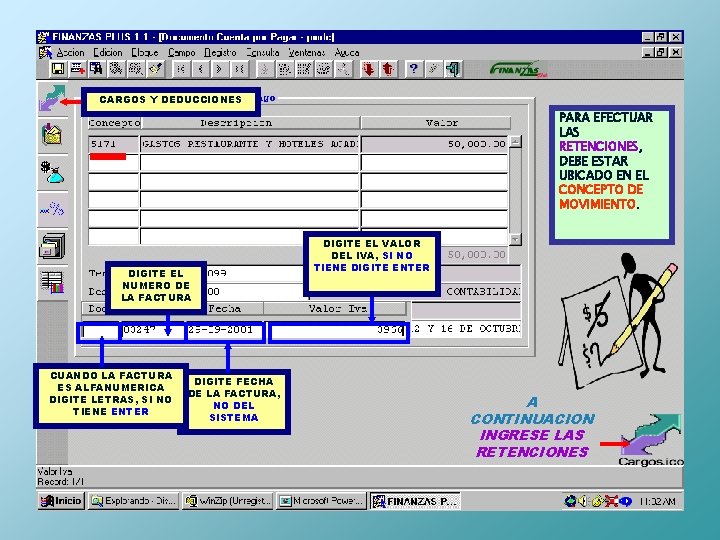Click the invoice number field 00247
This screenshot has width=720, height=540.
(152, 331)
